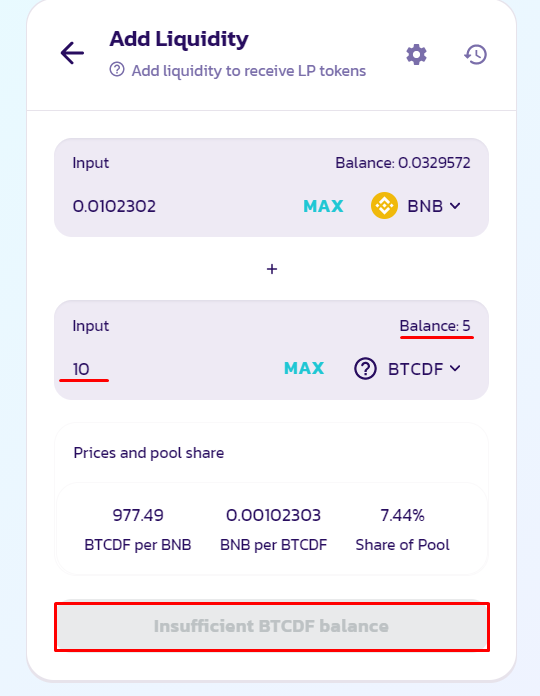Click the Insufficient BTCDF balance button

click(272, 626)
